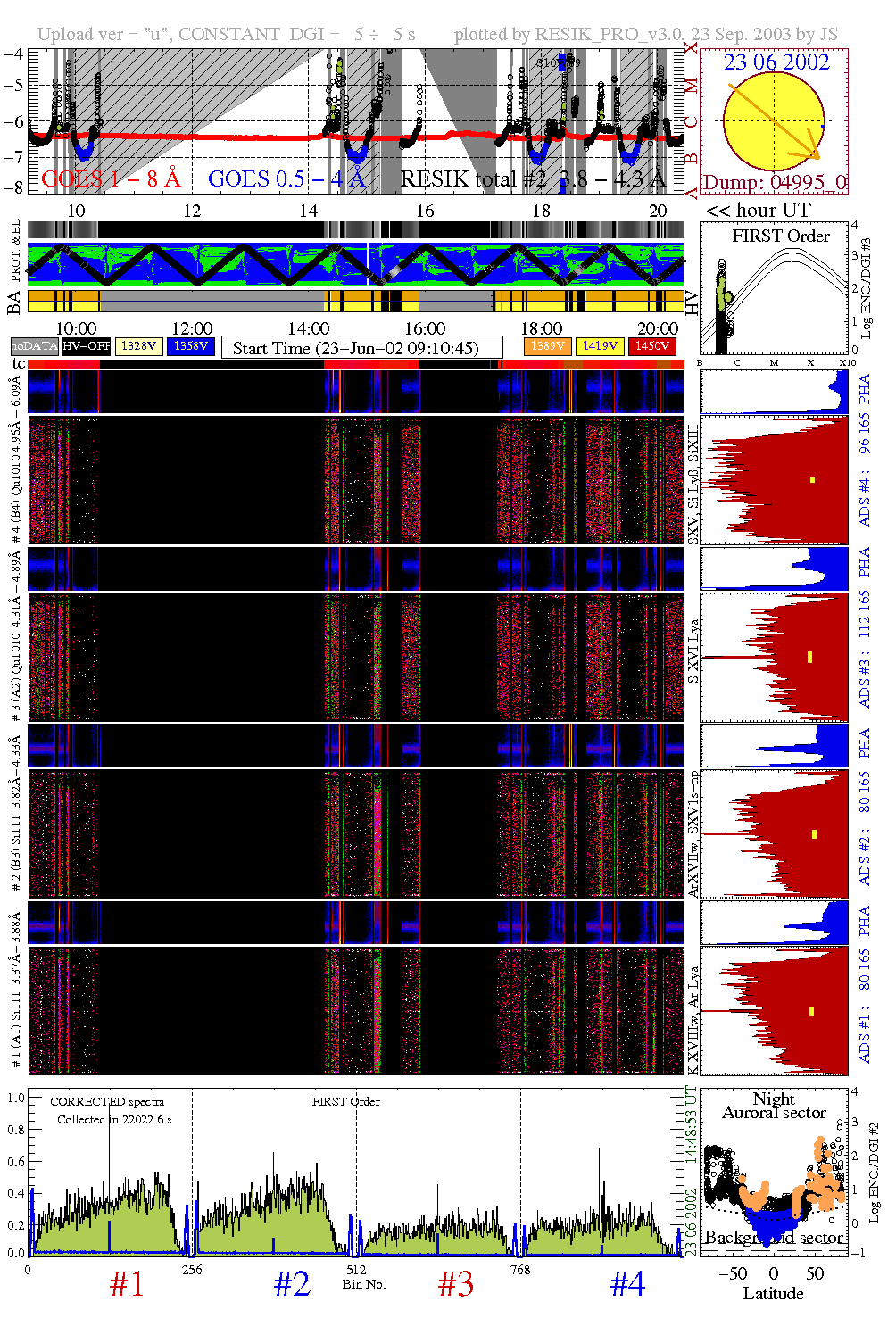The width and height of the screenshot is (896, 1318).
Task: Click yellow marker in ADS #1 histogram
Action: pos(811,1011)
